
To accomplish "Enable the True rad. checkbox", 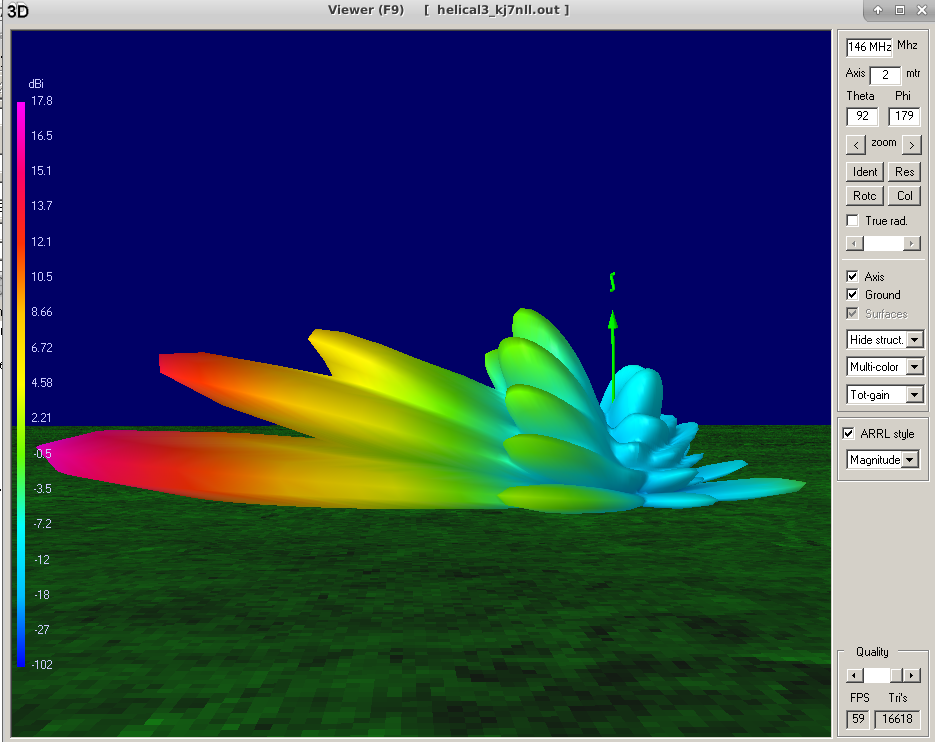I will click(853, 221).
